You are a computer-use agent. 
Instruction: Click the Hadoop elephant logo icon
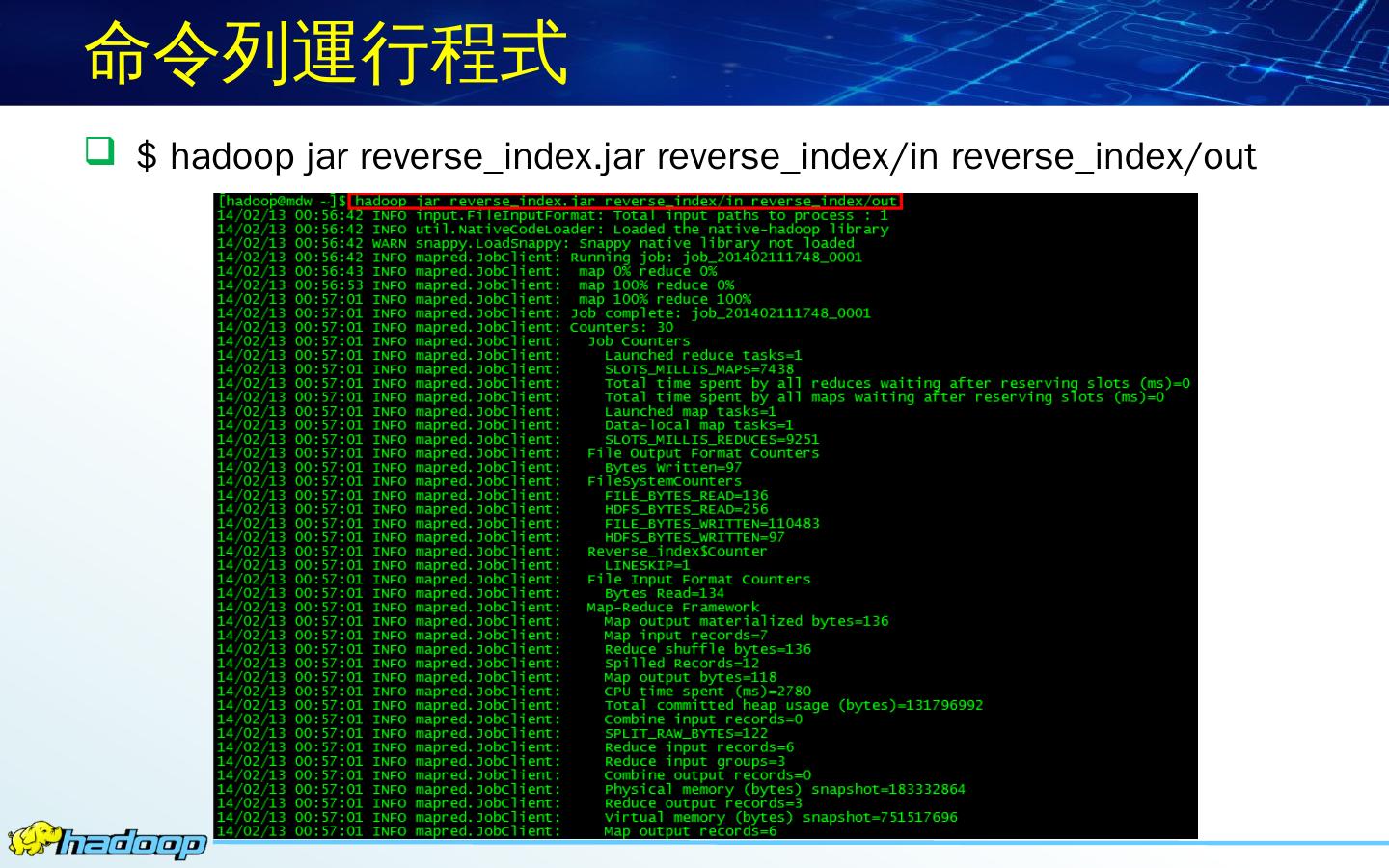pyautogui.click(x=36, y=837)
